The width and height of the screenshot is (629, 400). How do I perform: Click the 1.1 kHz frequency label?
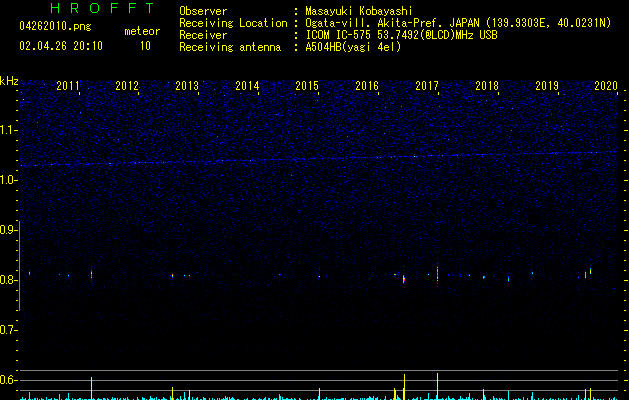(8, 130)
